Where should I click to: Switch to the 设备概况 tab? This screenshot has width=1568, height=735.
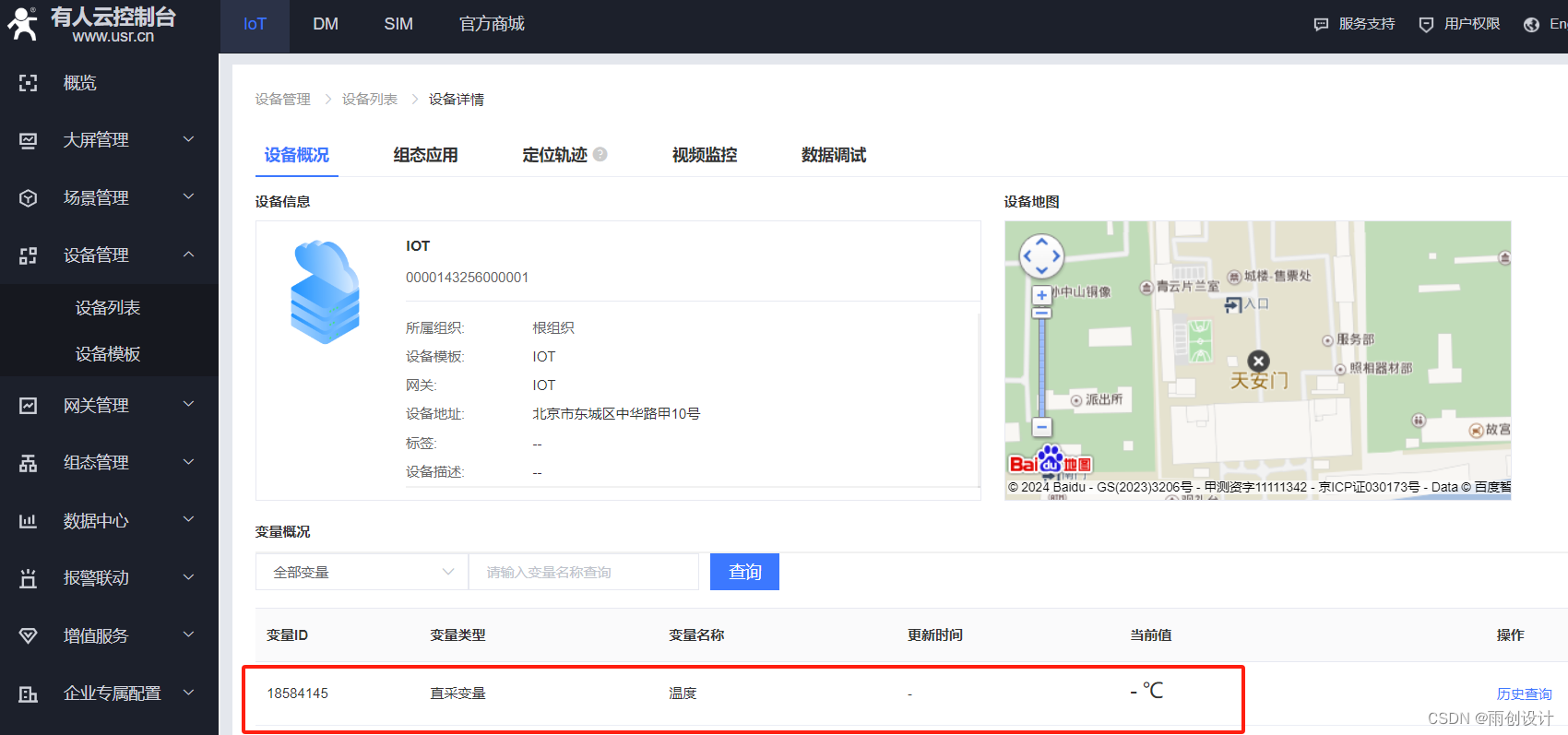(297, 155)
